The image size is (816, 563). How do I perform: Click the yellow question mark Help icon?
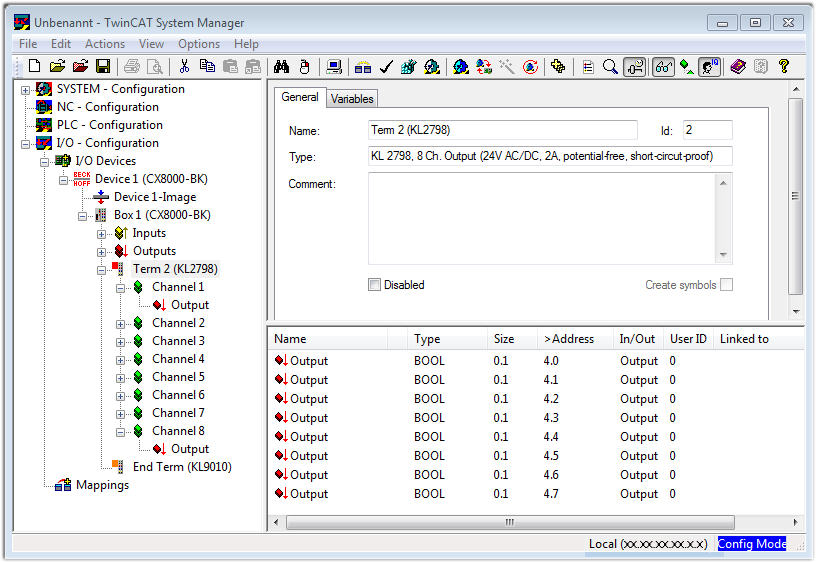pyautogui.click(x=784, y=67)
